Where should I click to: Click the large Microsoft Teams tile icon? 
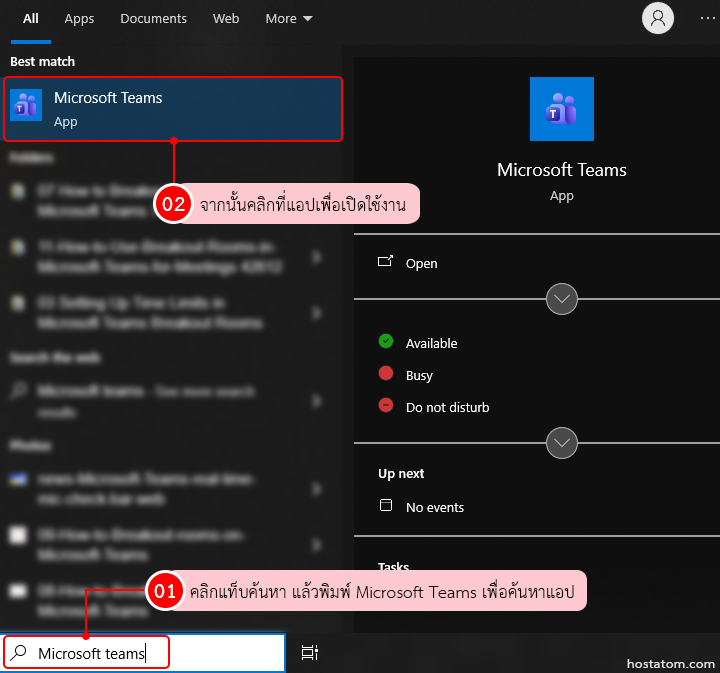pyautogui.click(x=562, y=109)
